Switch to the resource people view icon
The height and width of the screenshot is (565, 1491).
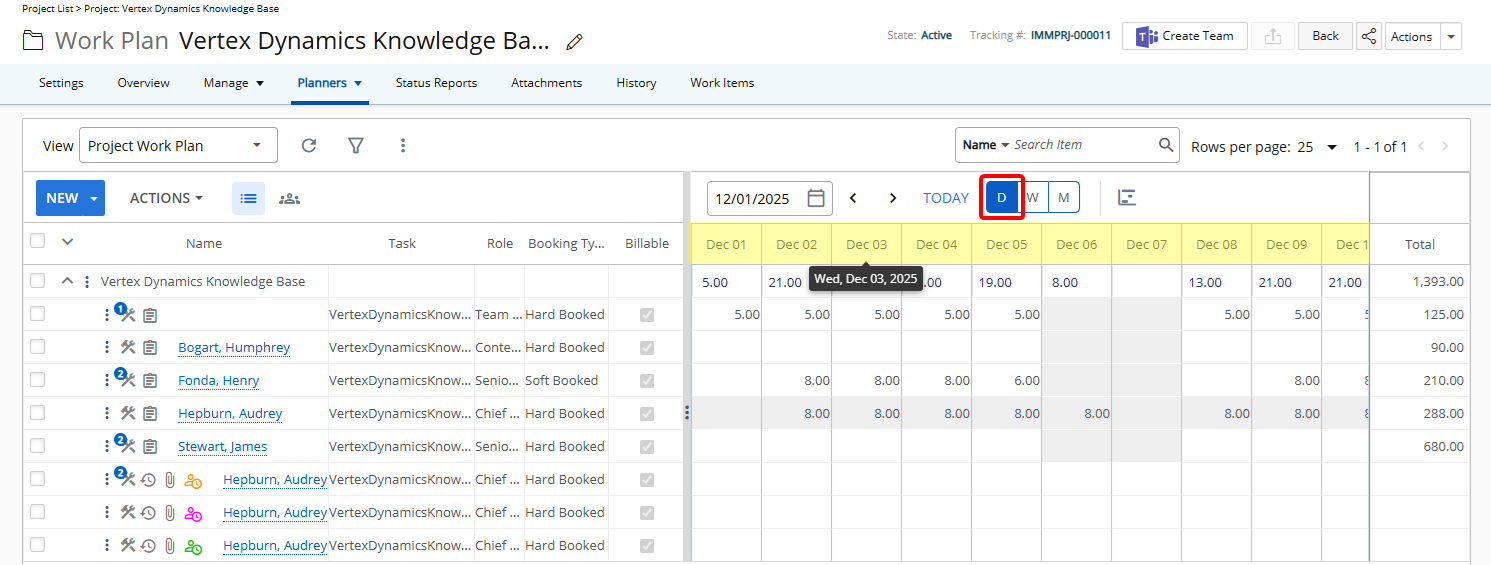click(x=289, y=198)
